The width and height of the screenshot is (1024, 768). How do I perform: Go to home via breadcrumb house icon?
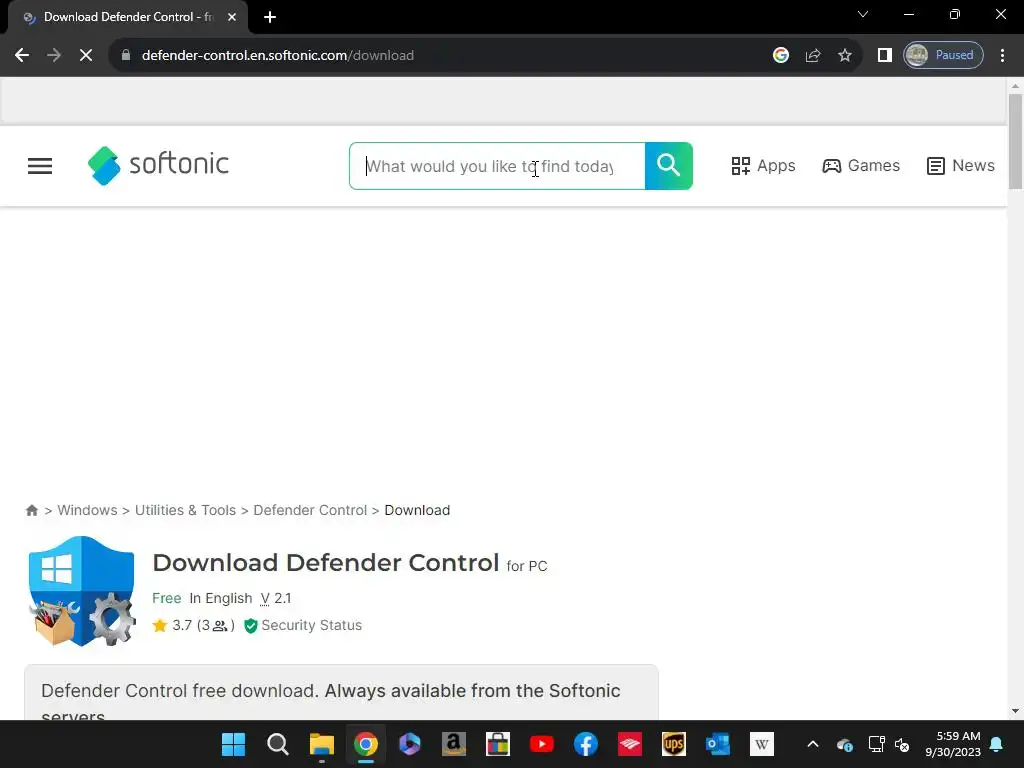click(x=31, y=510)
